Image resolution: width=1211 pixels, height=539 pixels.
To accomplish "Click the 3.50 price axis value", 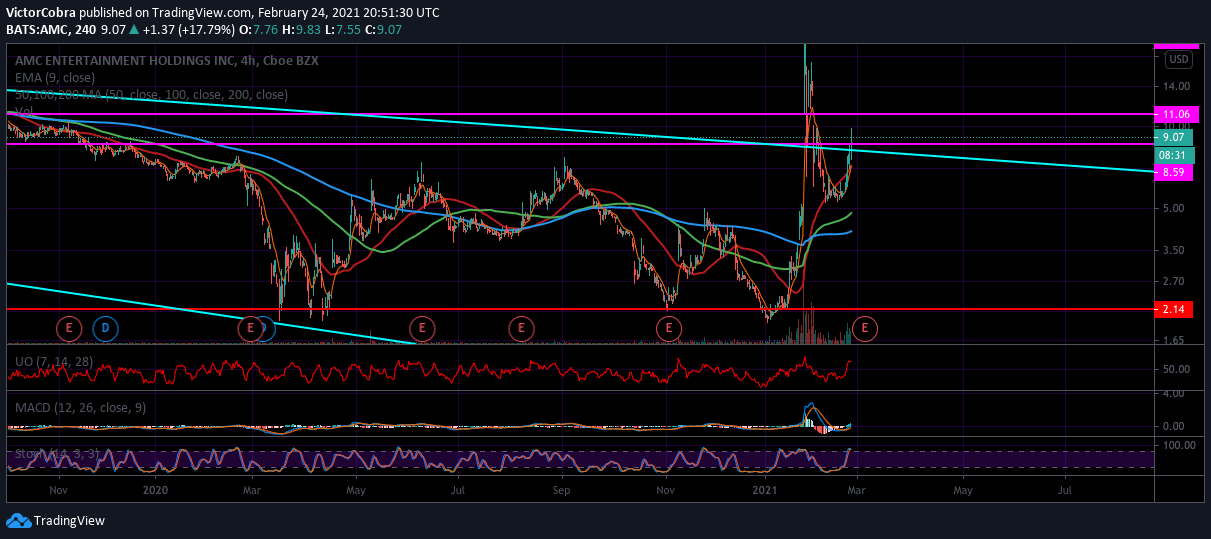I will click(x=1176, y=251).
